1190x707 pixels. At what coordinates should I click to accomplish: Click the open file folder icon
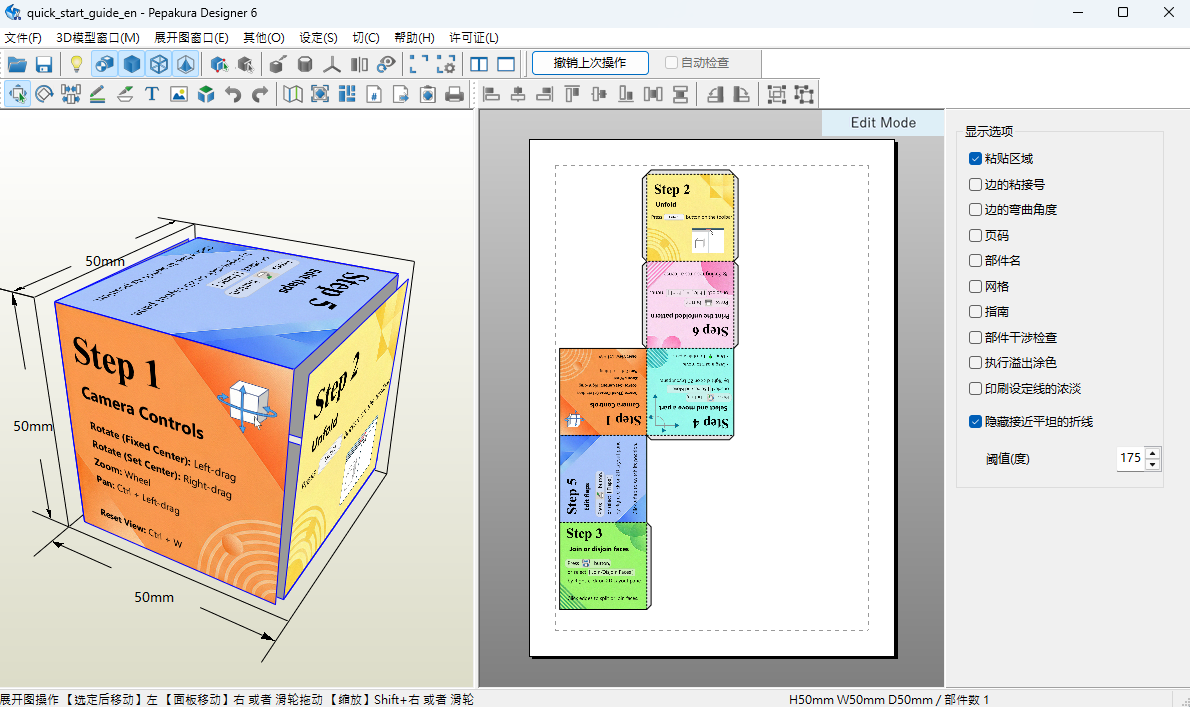(17, 64)
